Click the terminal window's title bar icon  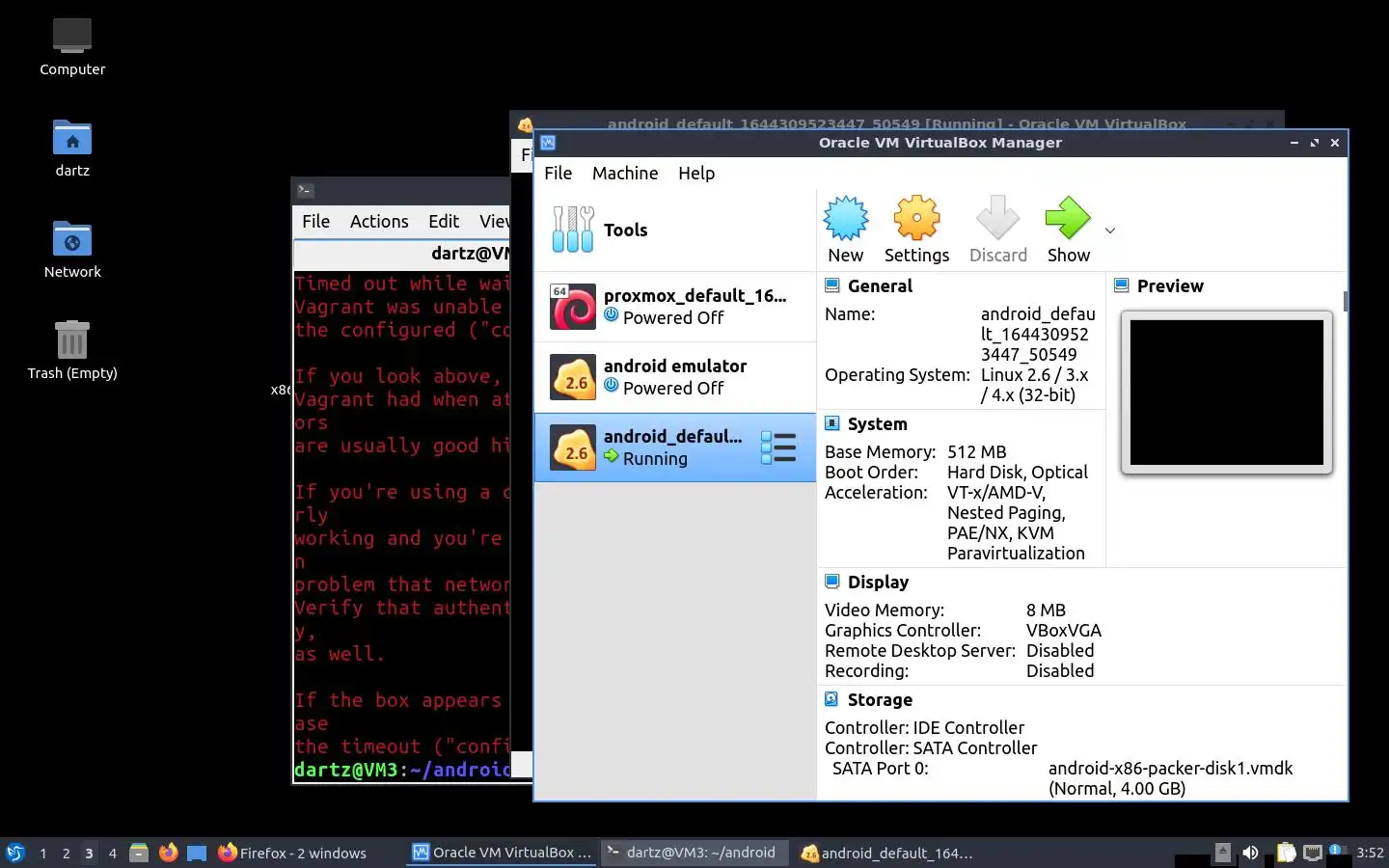[x=305, y=190]
